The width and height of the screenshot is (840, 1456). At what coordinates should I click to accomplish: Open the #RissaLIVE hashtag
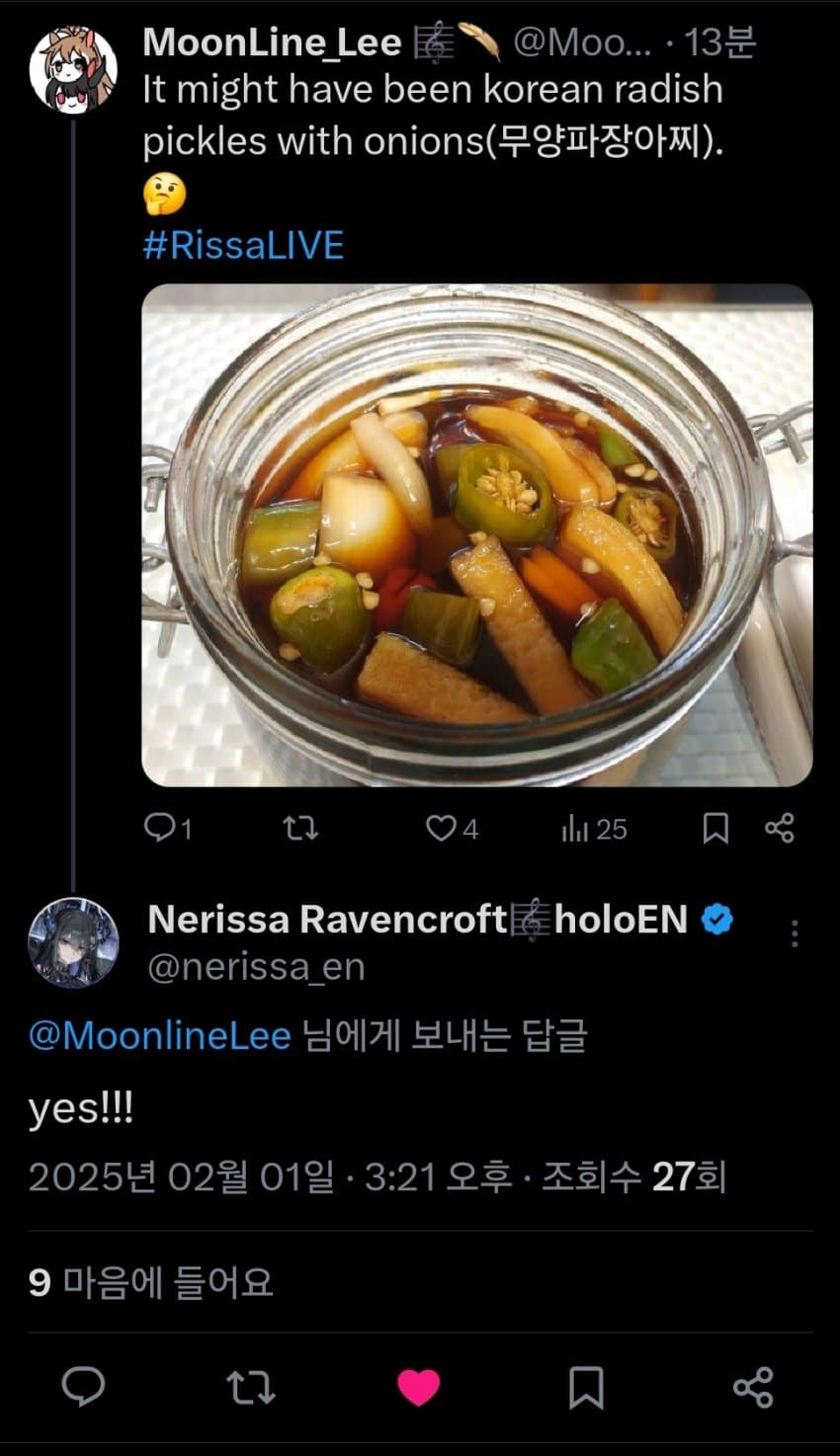pos(243,245)
